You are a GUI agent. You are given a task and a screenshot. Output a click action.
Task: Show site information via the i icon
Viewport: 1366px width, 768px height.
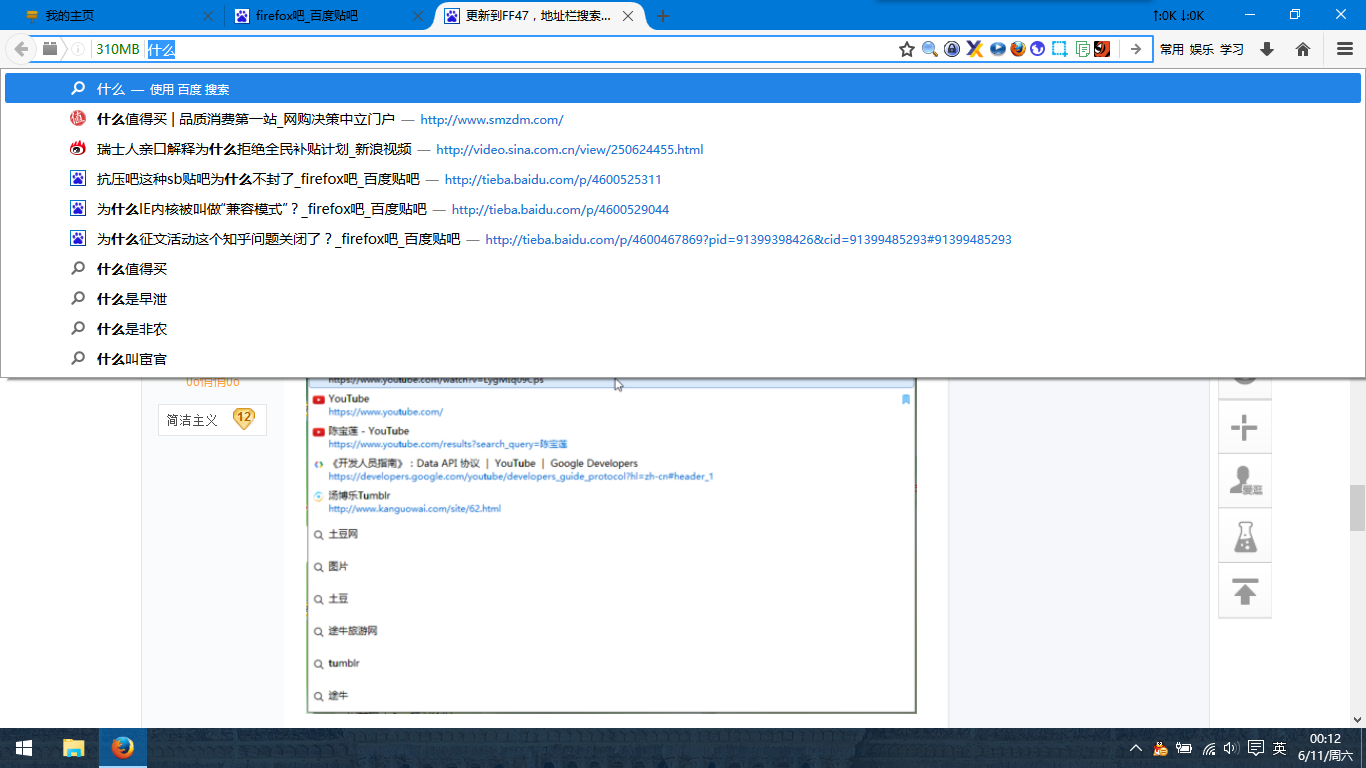tap(78, 49)
